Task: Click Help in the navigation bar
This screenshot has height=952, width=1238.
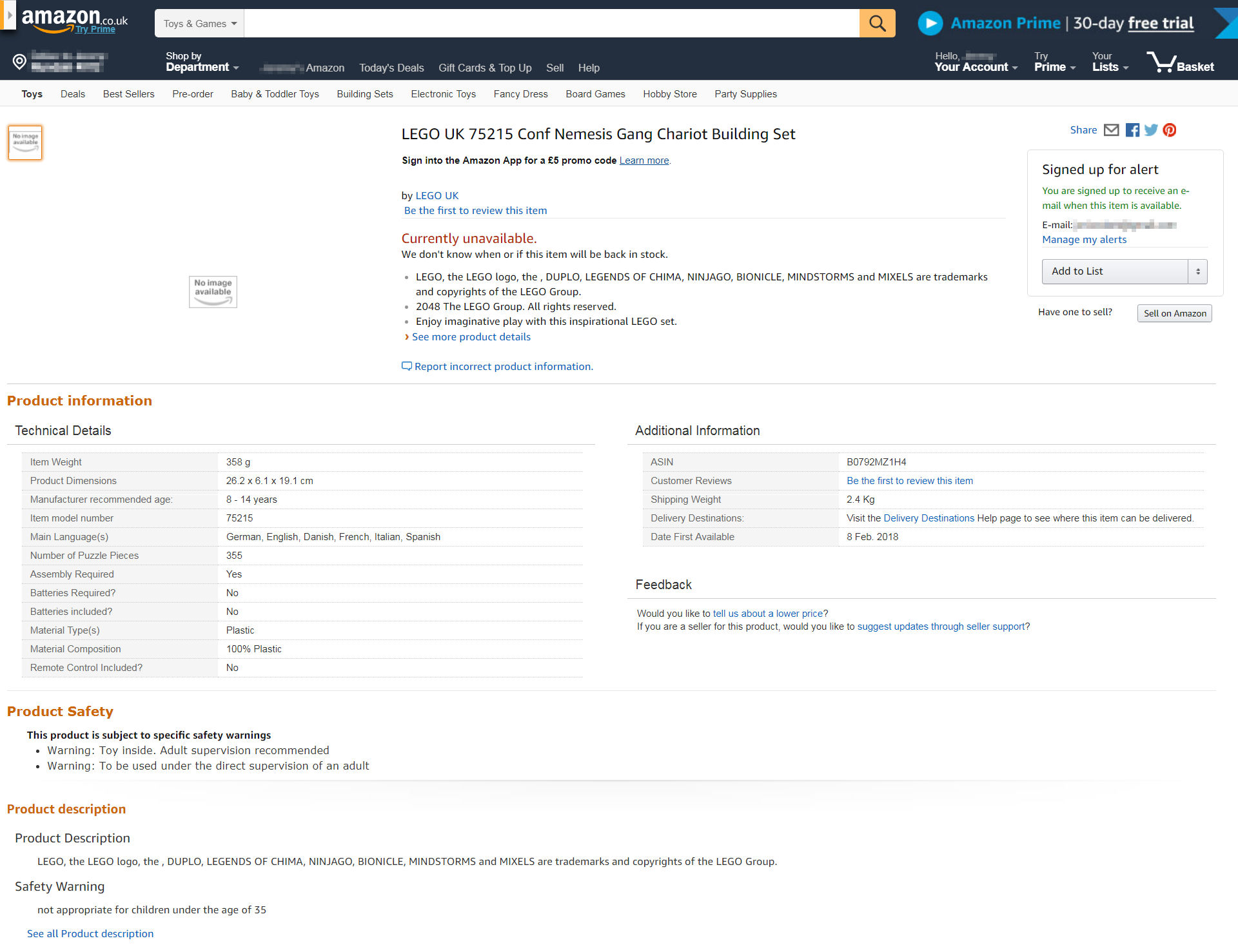Action: [589, 68]
